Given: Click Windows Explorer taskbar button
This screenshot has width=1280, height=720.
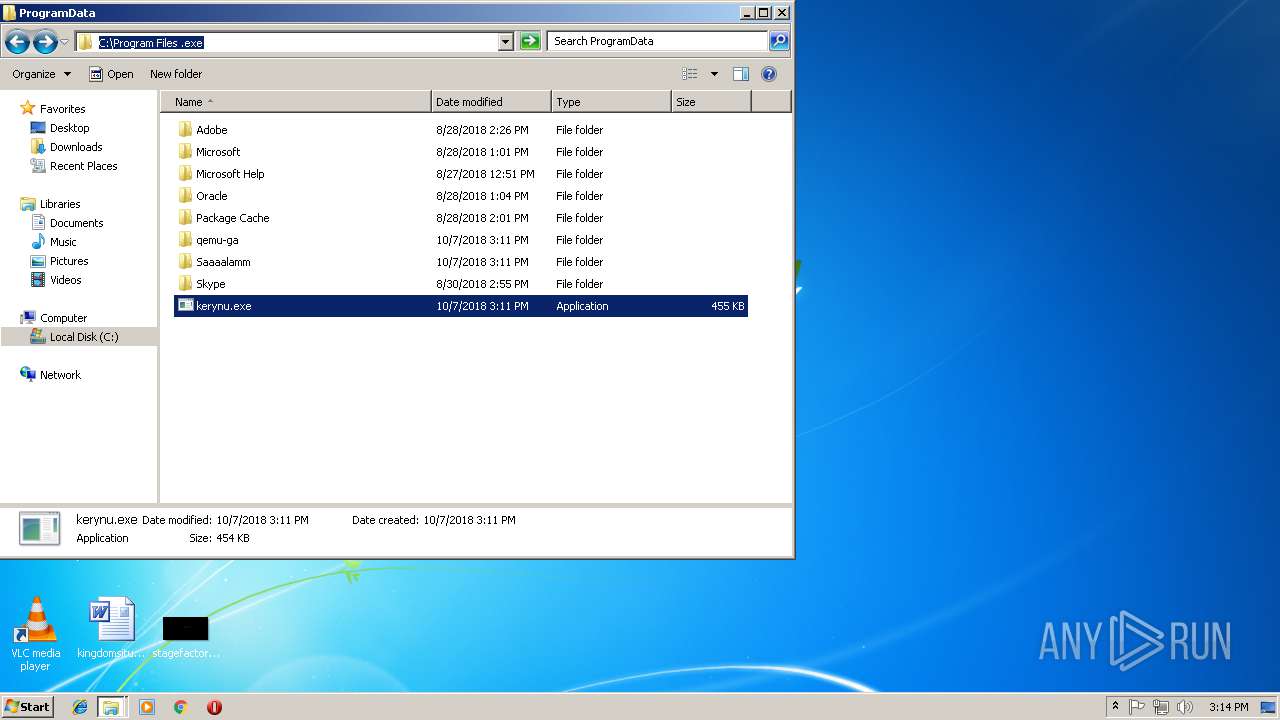Looking at the screenshot, I should pos(111,707).
